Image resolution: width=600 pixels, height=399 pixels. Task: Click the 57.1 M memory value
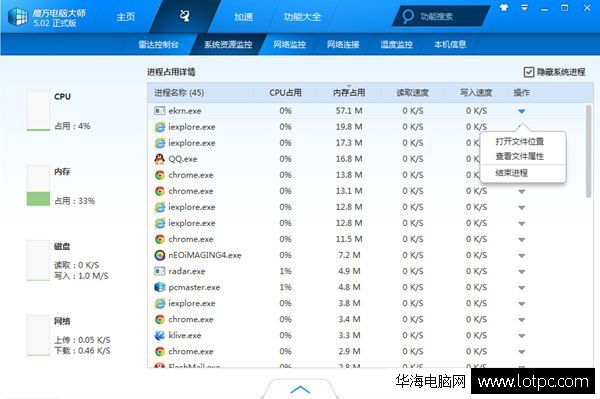[349, 111]
